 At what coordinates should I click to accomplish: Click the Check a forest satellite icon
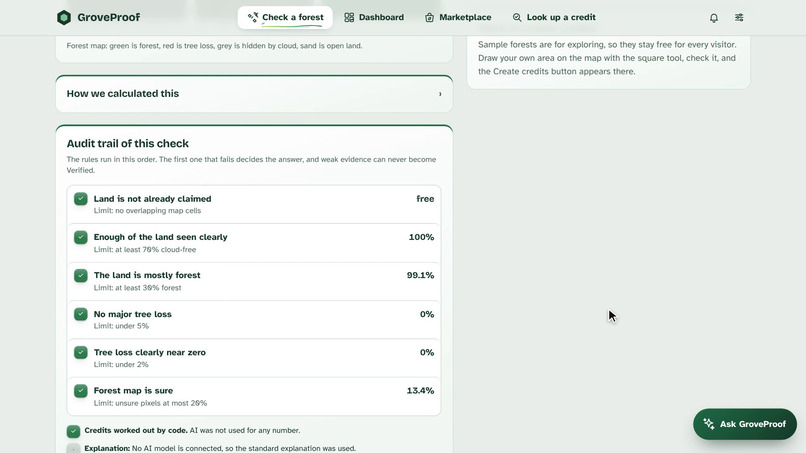(252, 17)
